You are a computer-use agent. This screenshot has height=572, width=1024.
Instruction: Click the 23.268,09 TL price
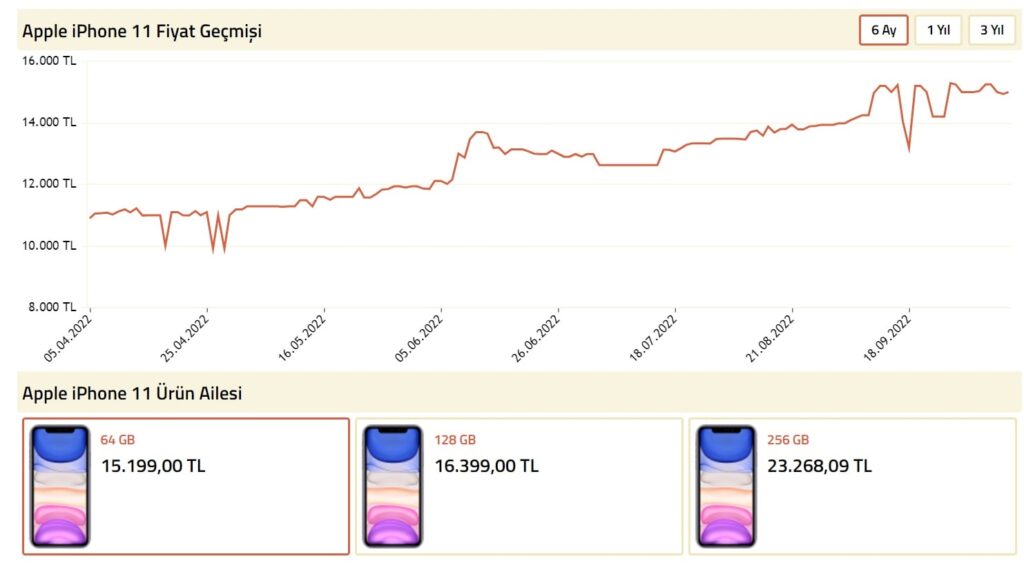coord(820,466)
